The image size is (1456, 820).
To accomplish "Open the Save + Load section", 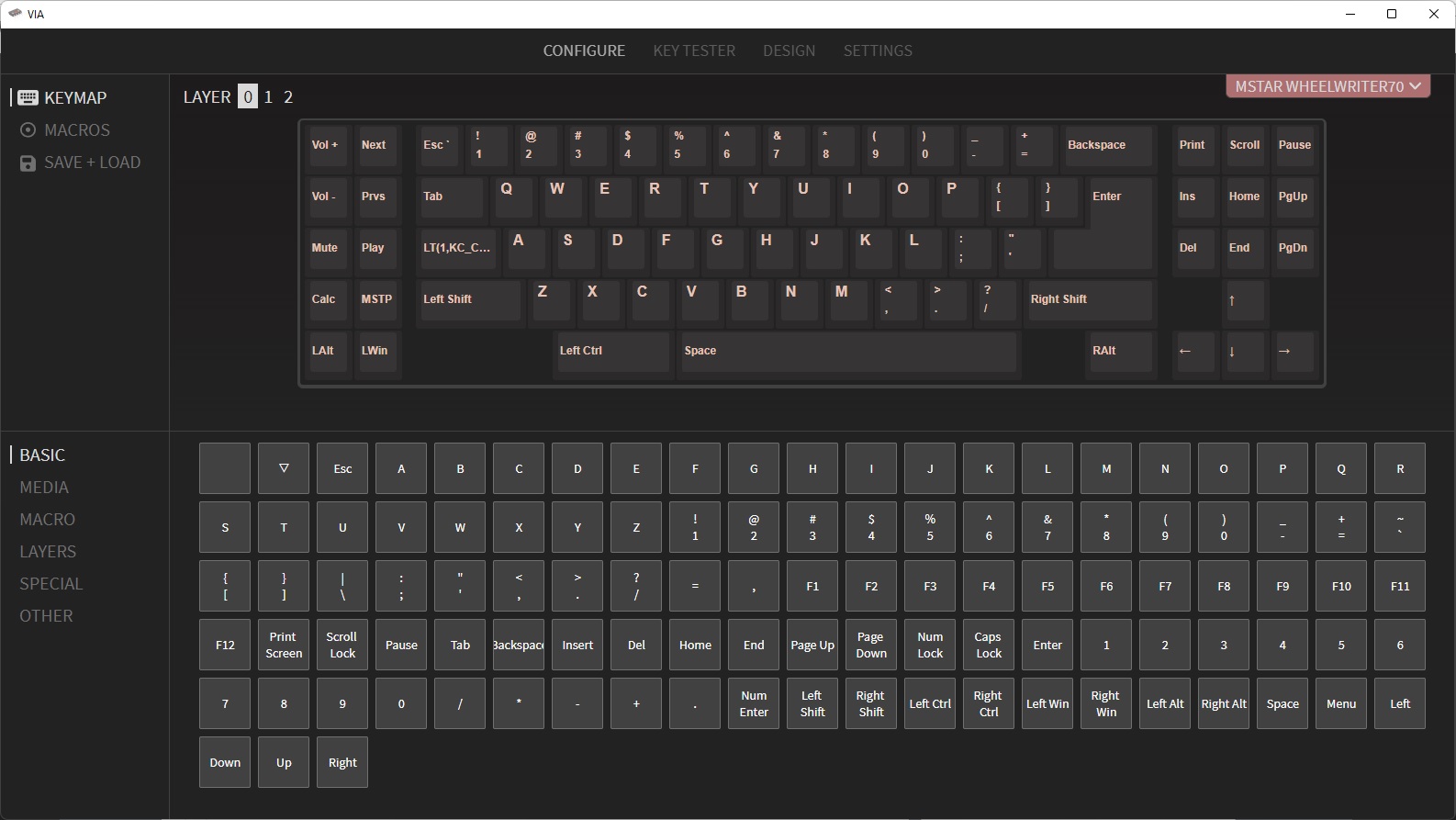I will tap(92, 163).
